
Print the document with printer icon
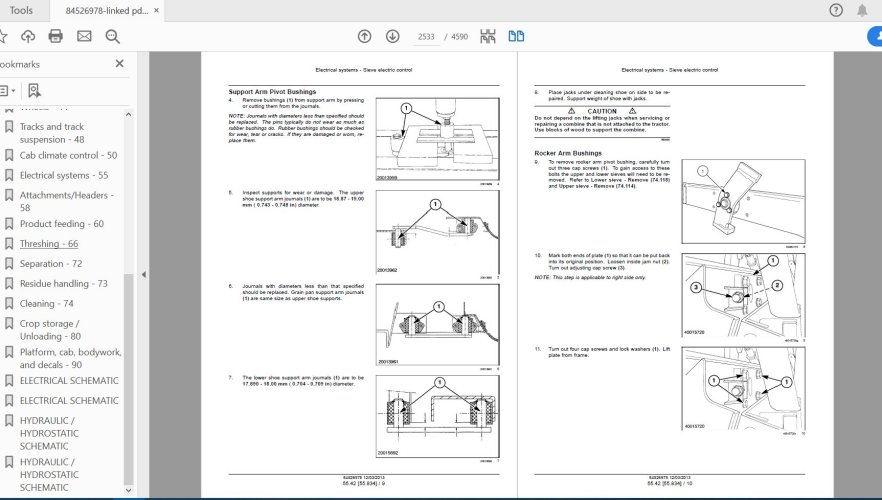pos(56,37)
